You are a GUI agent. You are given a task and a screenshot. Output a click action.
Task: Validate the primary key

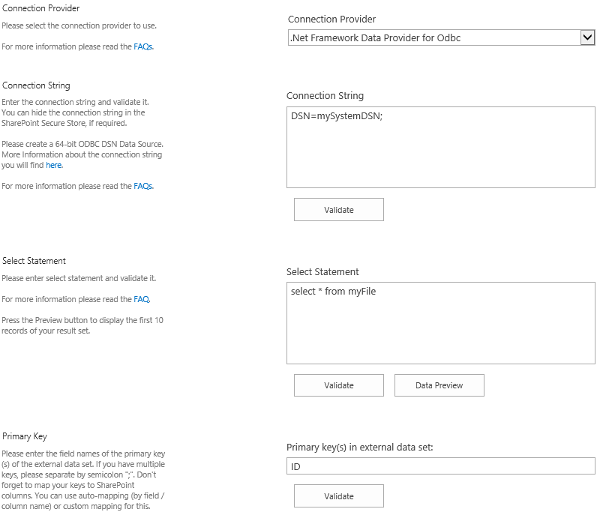(x=338, y=496)
